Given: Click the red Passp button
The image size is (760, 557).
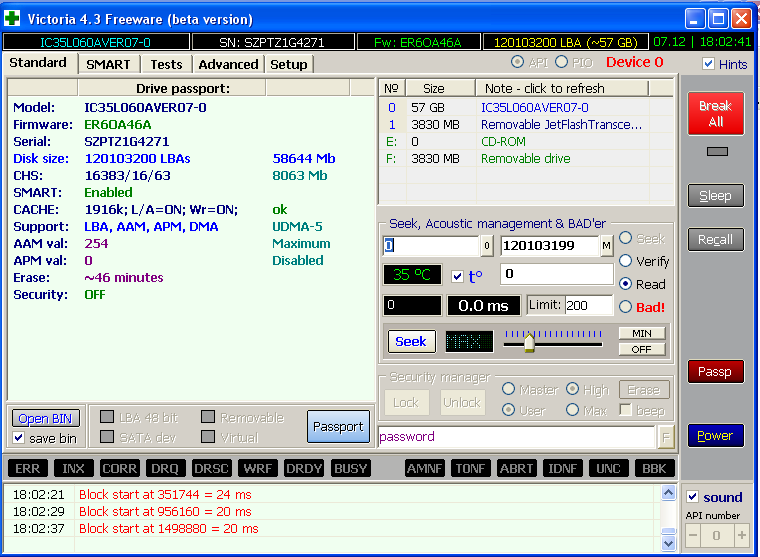Looking at the screenshot, I should (x=715, y=372).
